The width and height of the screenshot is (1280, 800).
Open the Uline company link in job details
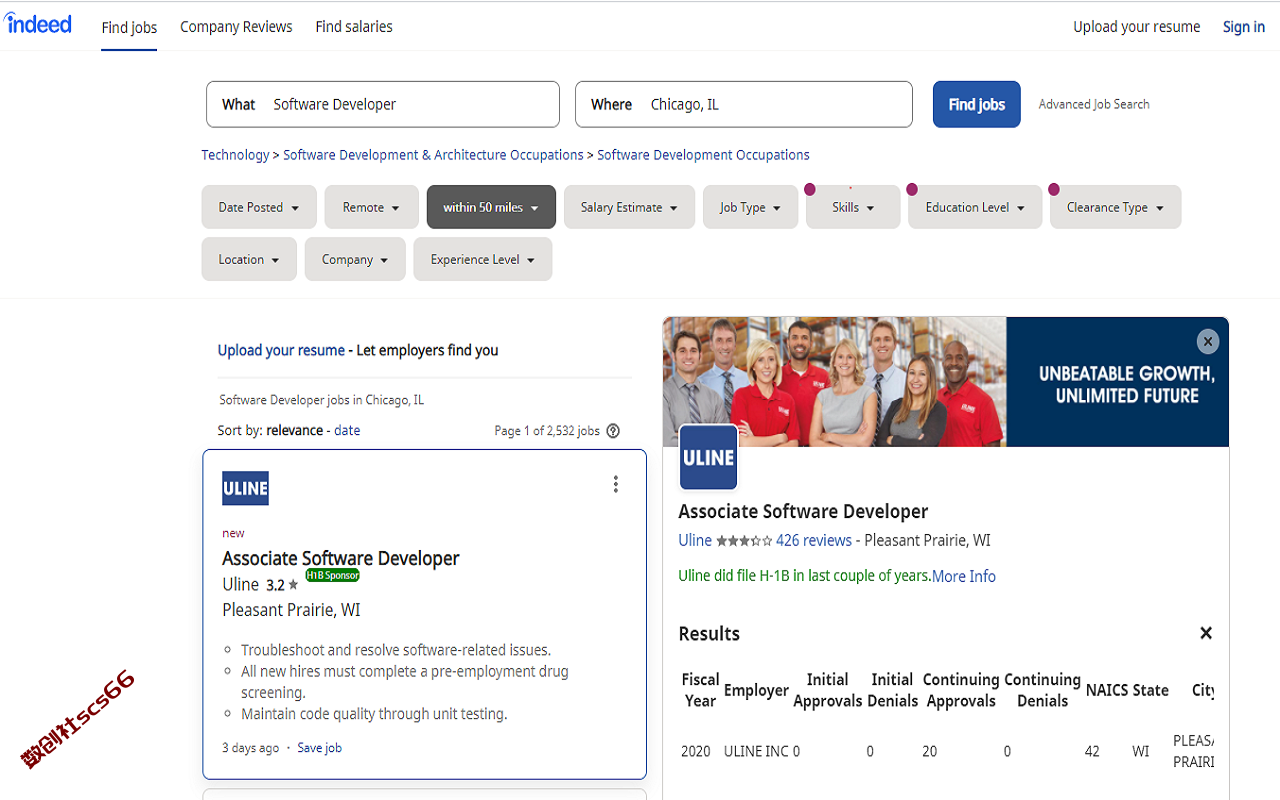(x=695, y=541)
